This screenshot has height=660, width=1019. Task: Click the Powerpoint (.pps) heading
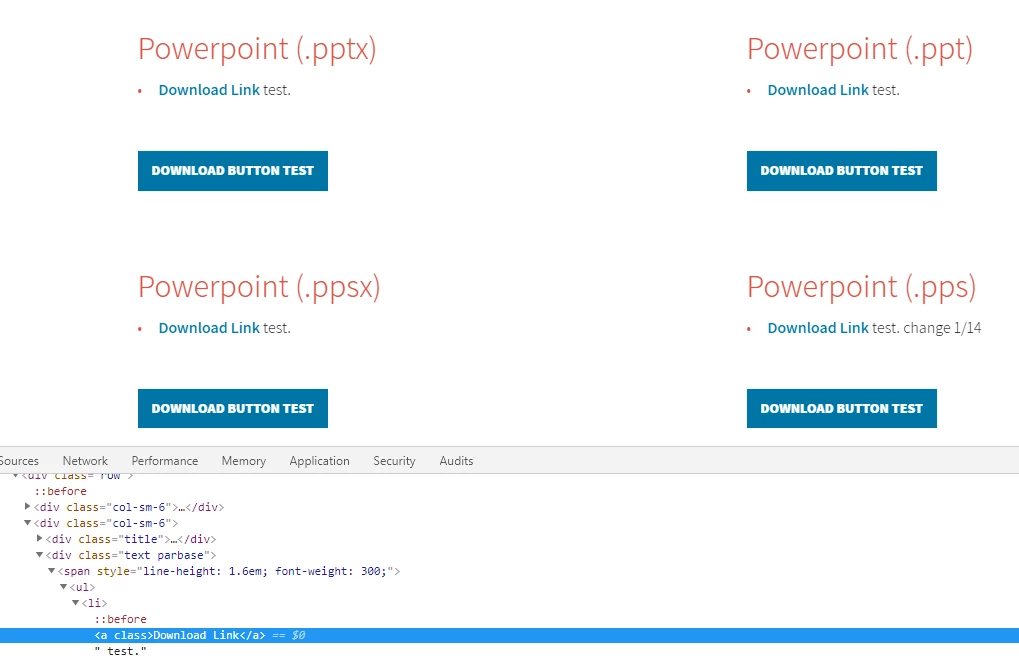[862, 287]
